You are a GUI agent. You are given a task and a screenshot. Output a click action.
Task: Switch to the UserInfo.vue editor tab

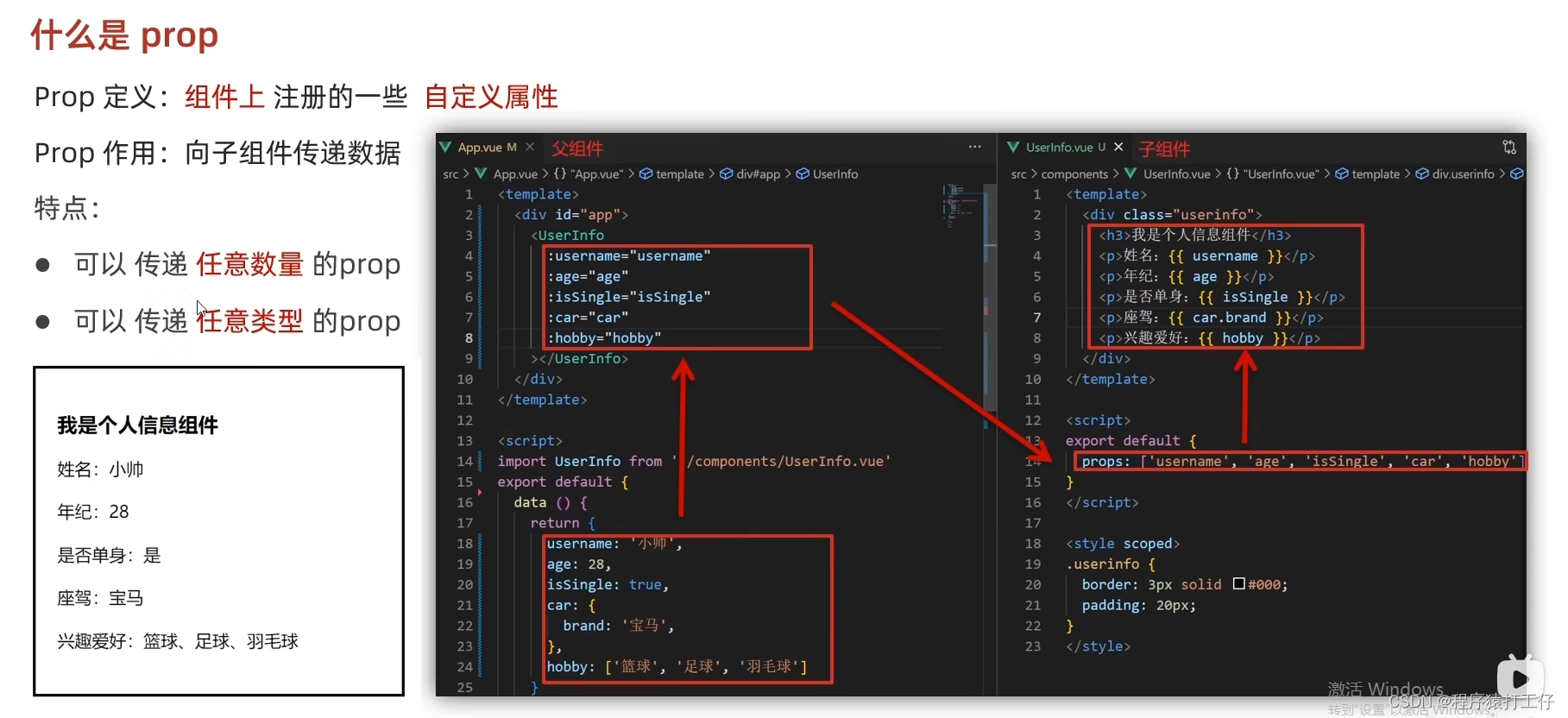pos(1065,148)
